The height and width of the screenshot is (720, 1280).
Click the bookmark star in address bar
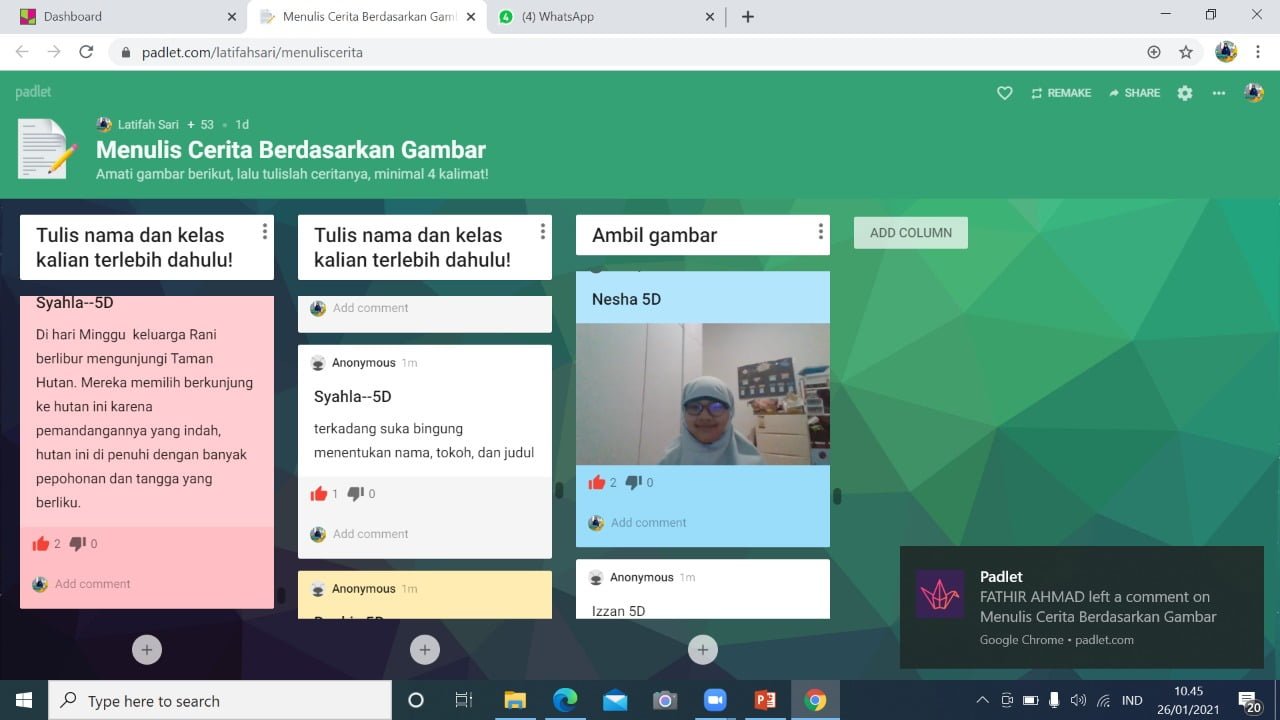click(x=1186, y=52)
